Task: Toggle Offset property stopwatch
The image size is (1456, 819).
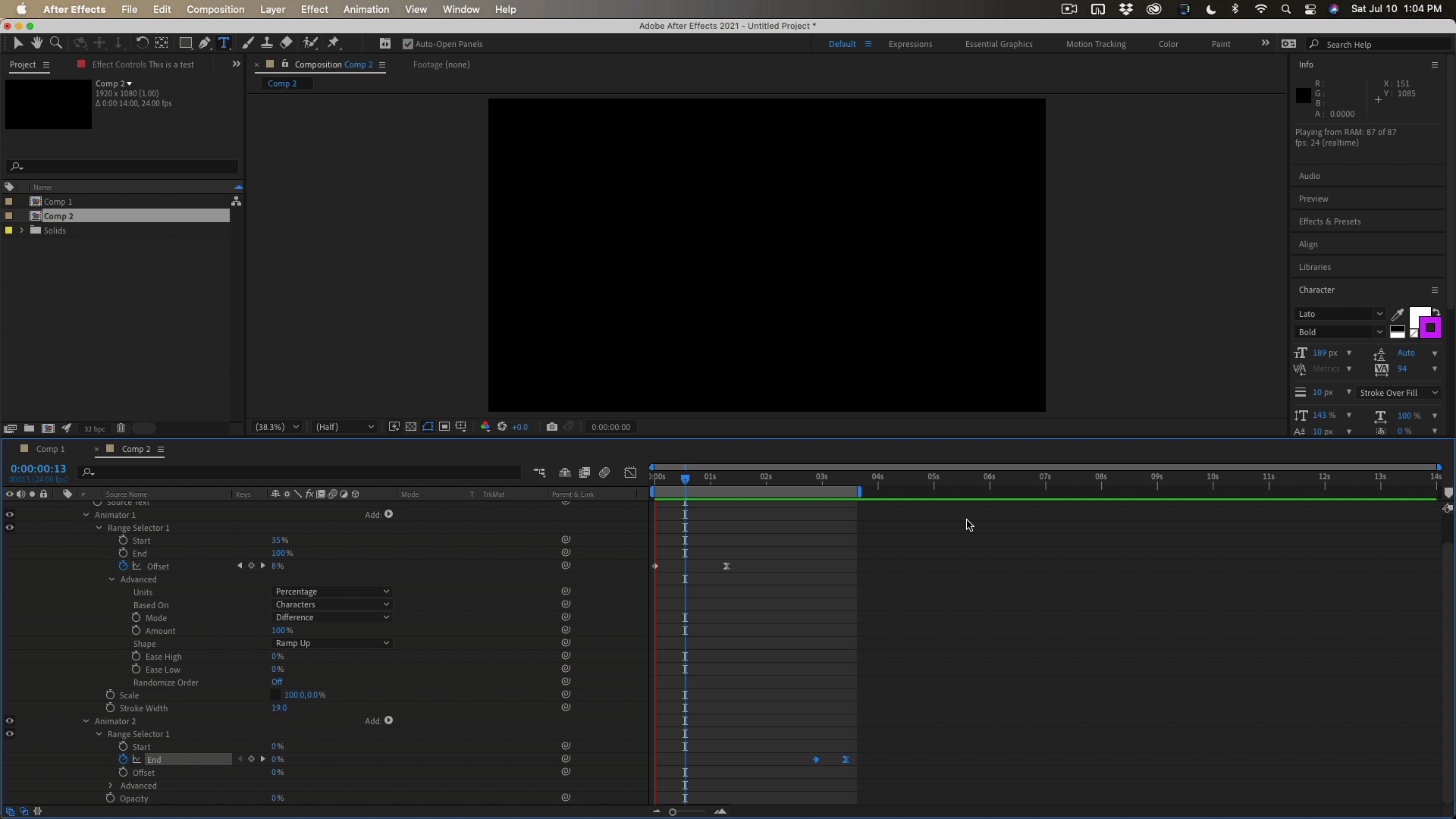Action: point(123,566)
